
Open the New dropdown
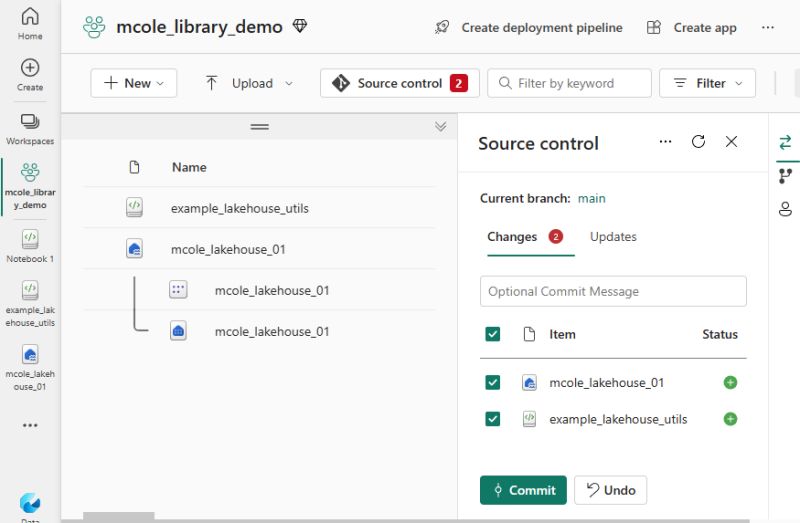pyautogui.click(x=134, y=83)
